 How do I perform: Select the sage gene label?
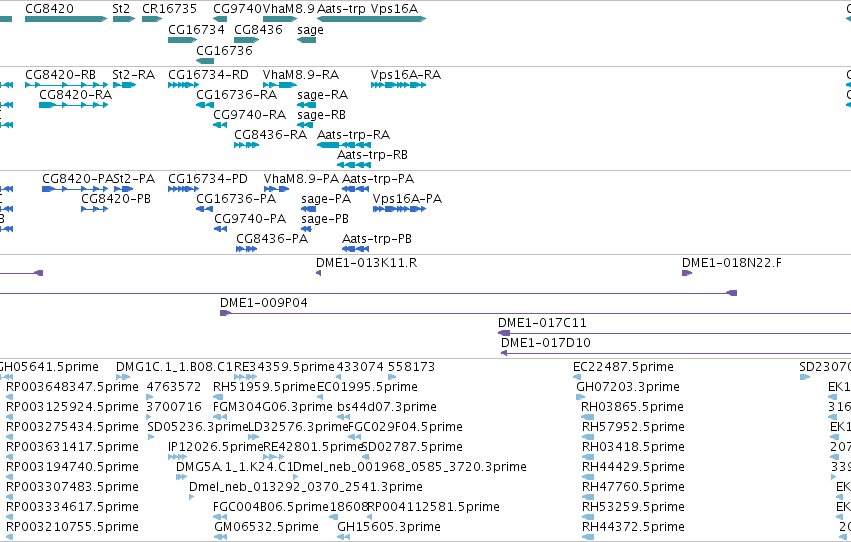click(x=310, y=30)
